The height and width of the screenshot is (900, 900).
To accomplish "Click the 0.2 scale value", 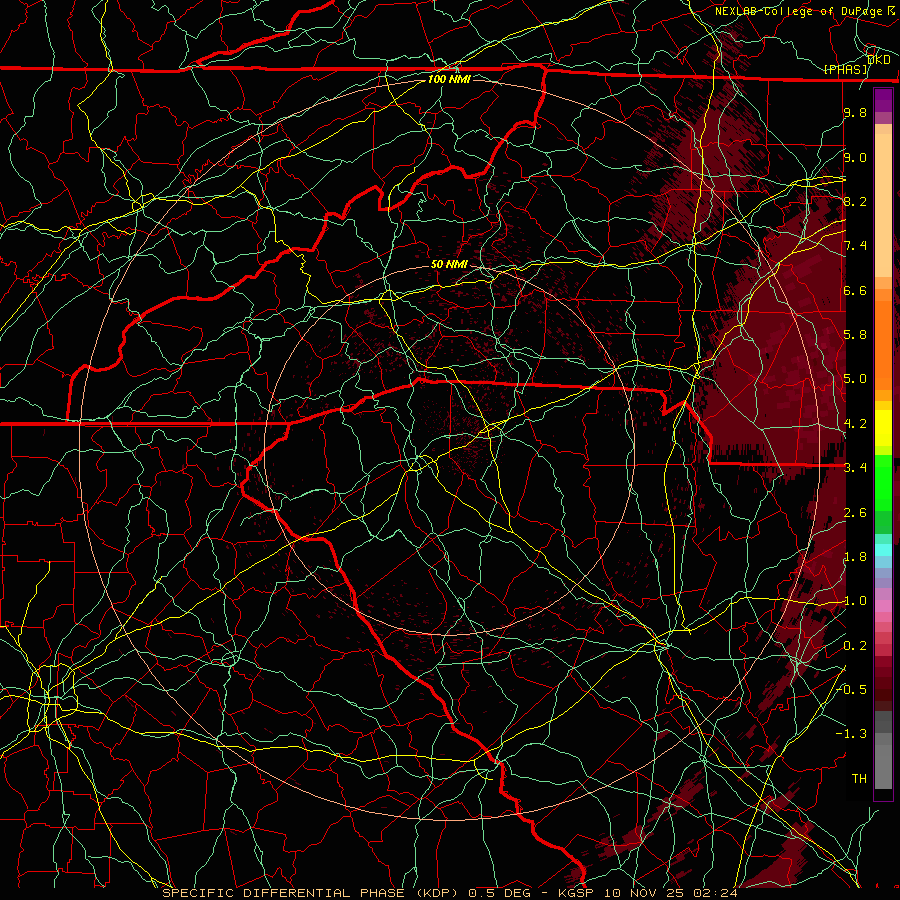I will (855, 646).
